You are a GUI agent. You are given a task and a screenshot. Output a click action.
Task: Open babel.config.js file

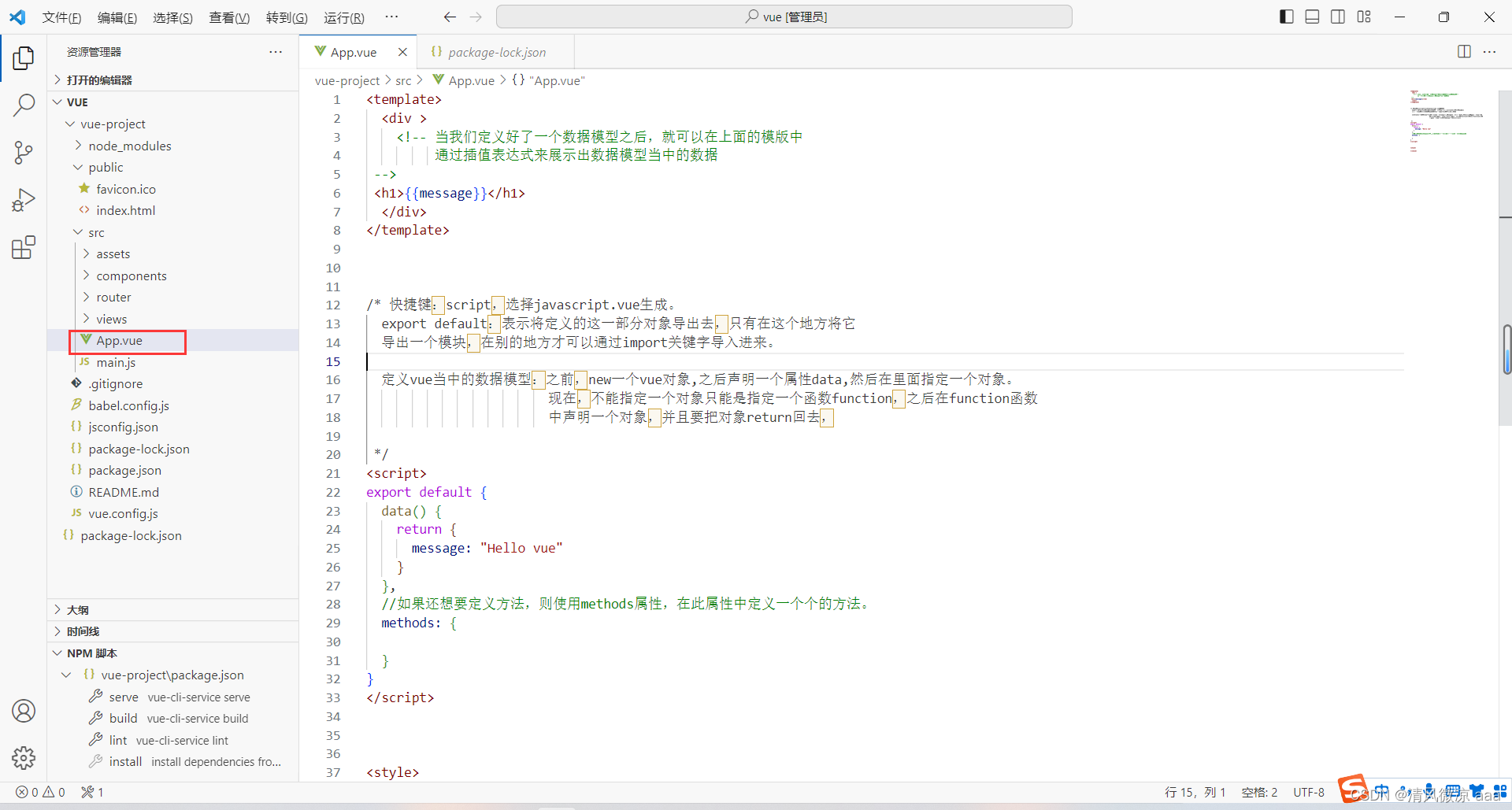173,406
